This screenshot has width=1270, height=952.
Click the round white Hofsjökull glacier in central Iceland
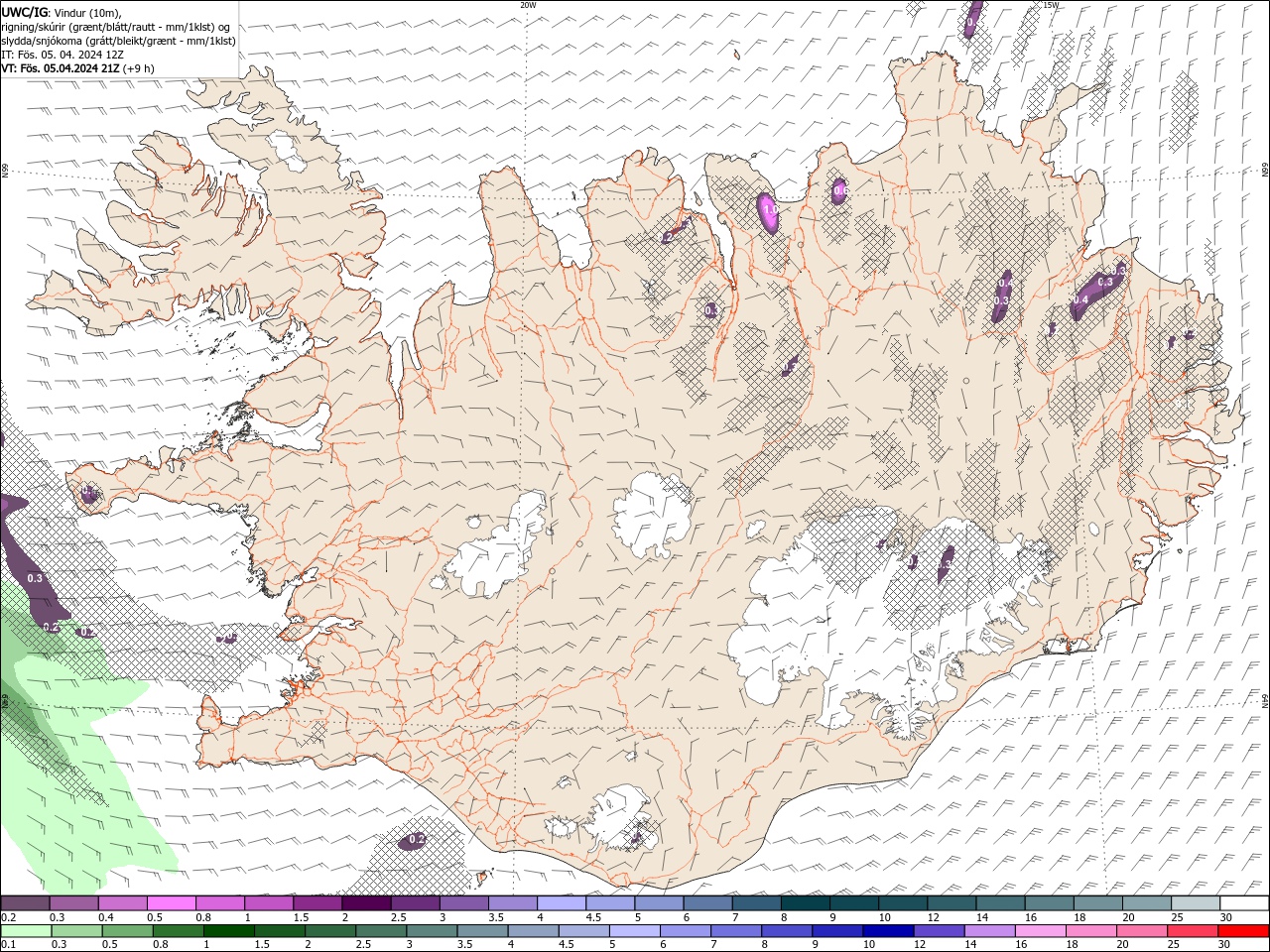[x=652, y=516]
